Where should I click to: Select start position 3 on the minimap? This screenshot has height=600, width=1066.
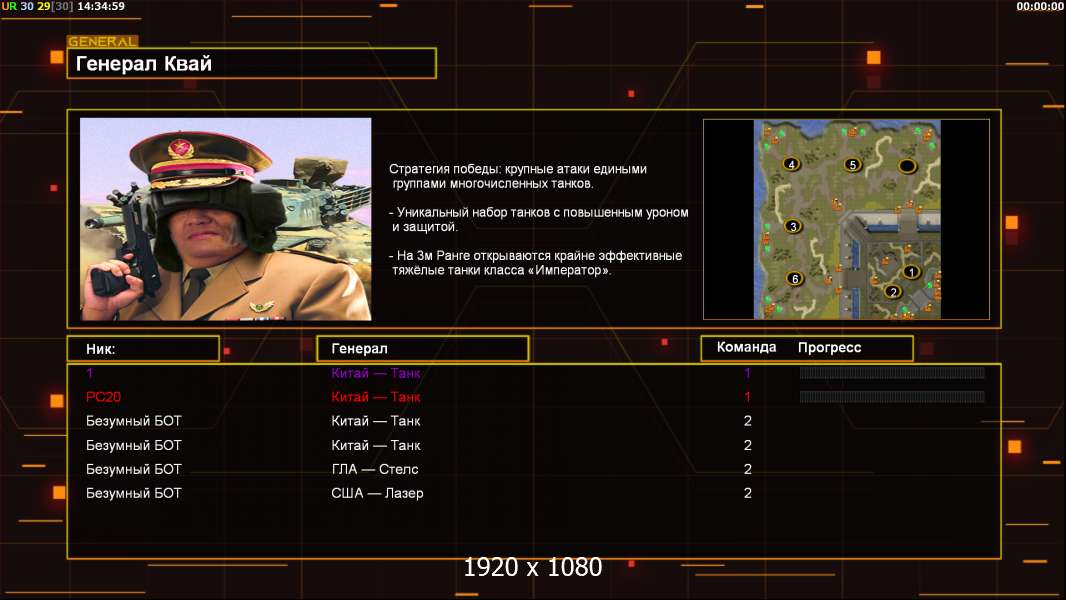793,226
